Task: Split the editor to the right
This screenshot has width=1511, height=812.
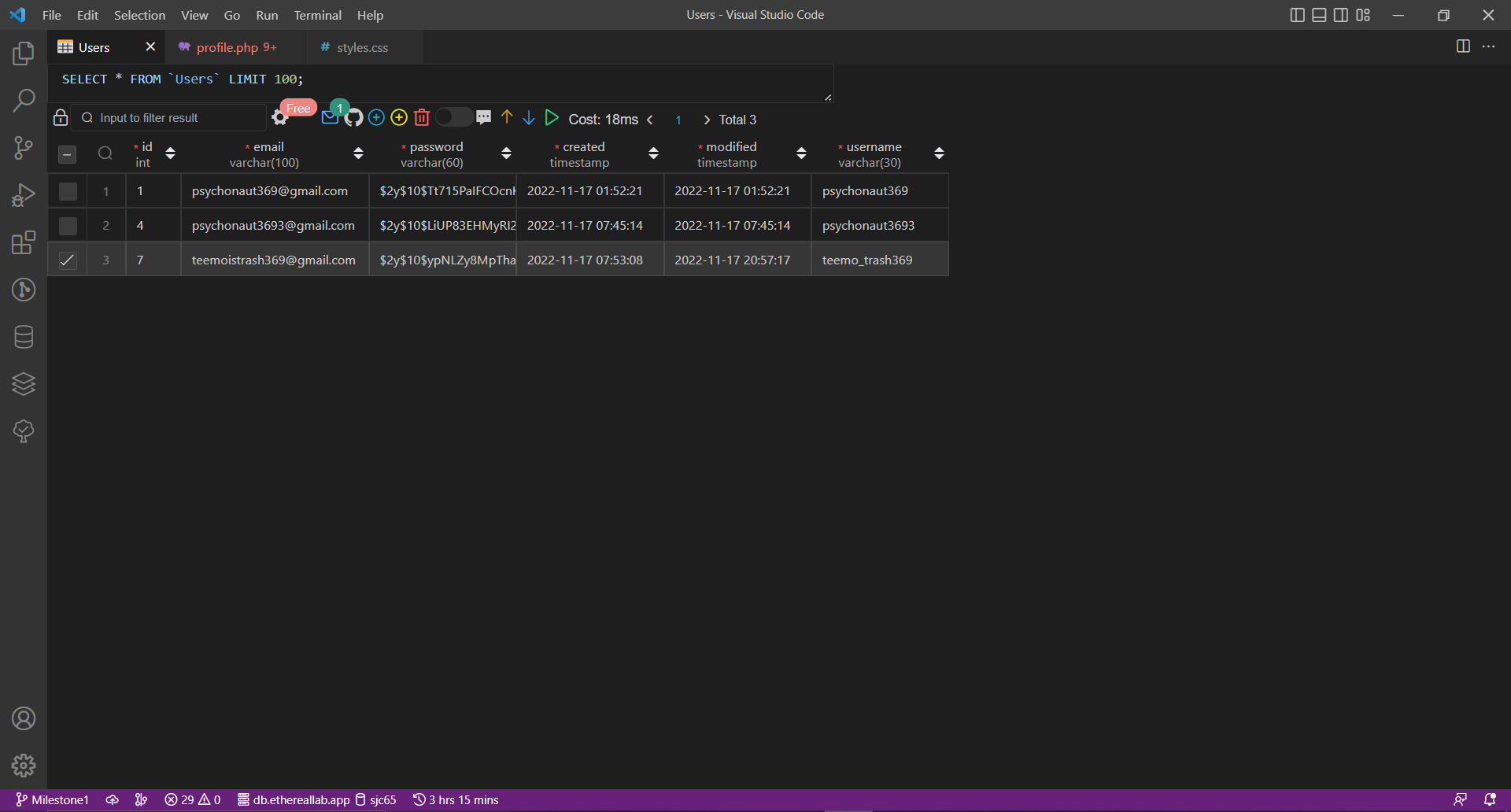Action: pyautogui.click(x=1463, y=46)
